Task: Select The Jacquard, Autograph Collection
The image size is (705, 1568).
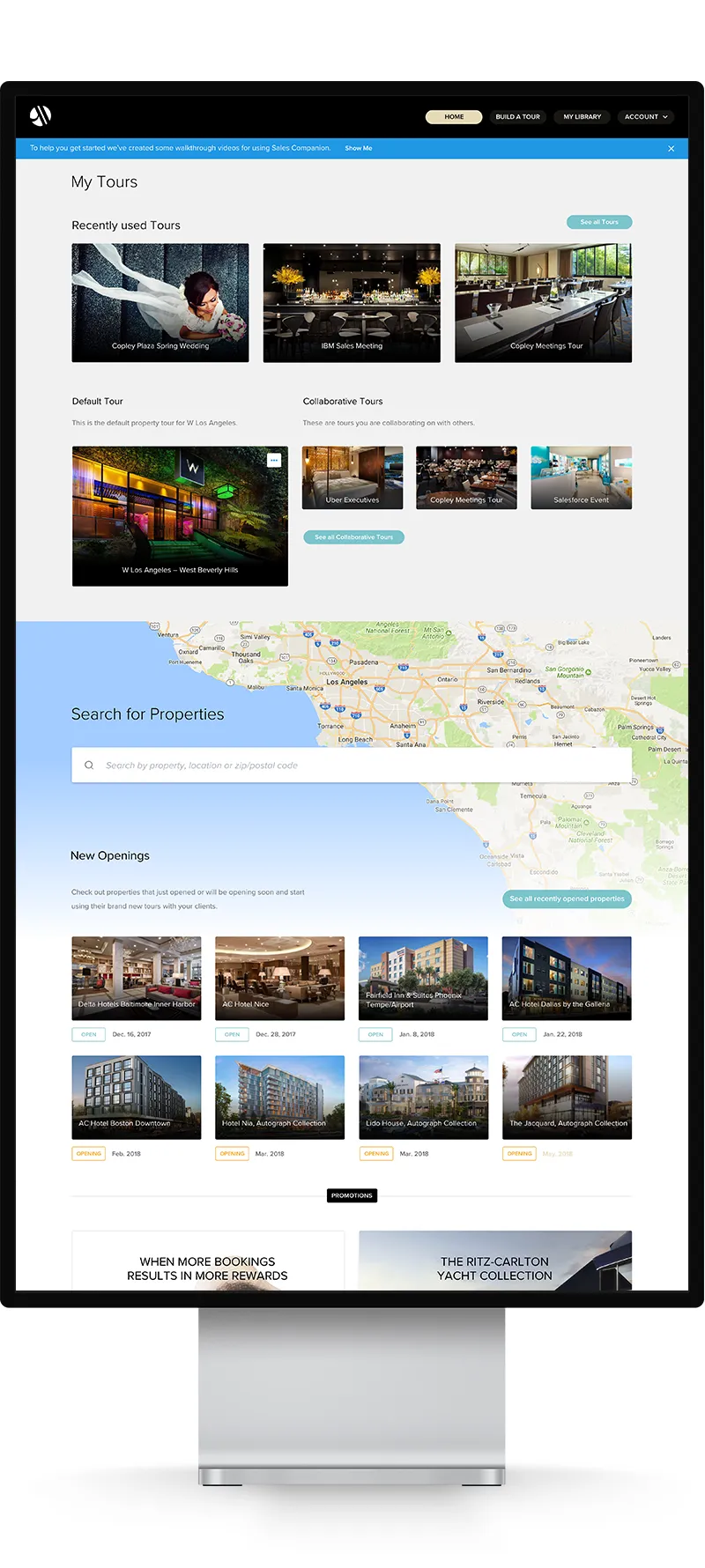Action: 567,1097
